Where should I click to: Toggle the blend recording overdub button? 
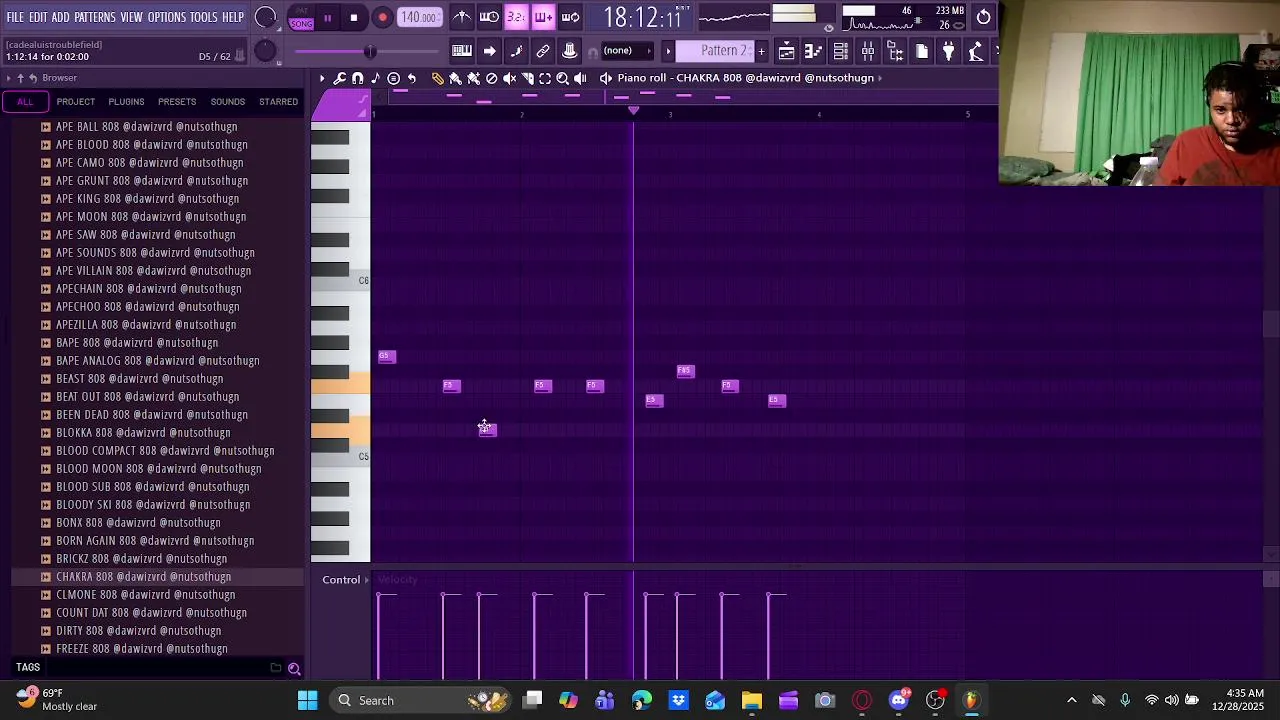click(543, 17)
